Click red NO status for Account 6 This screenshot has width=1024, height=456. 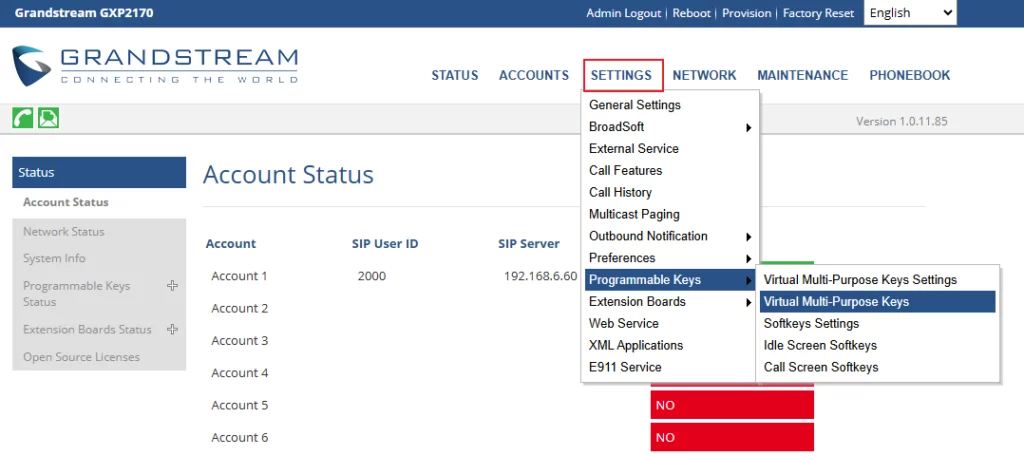(732, 437)
